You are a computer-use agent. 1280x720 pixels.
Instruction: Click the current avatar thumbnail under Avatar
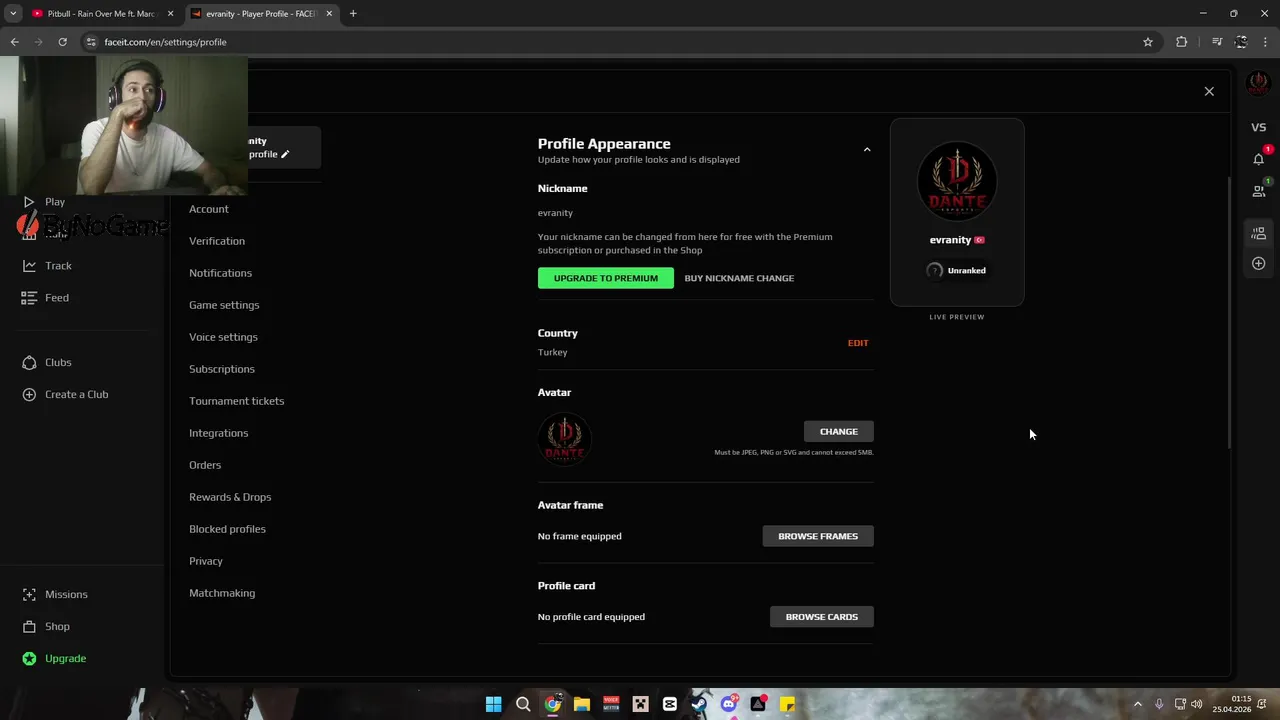pos(565,439)
